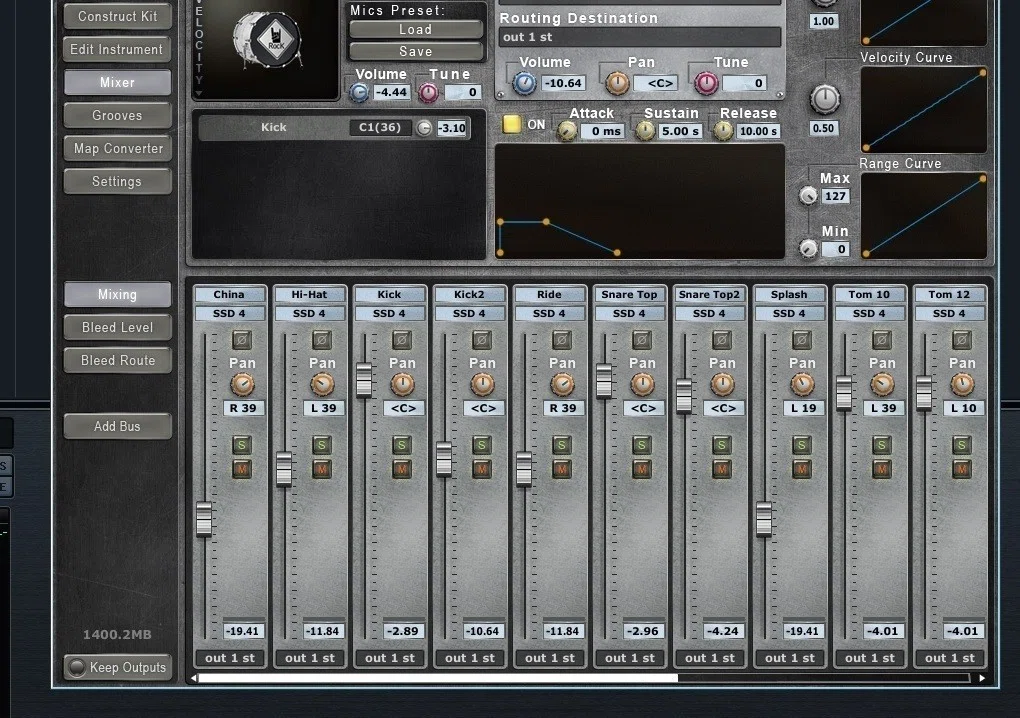Mute the Kick2 channel
This screenshot has width=1020, height=718.
(481, 469)
